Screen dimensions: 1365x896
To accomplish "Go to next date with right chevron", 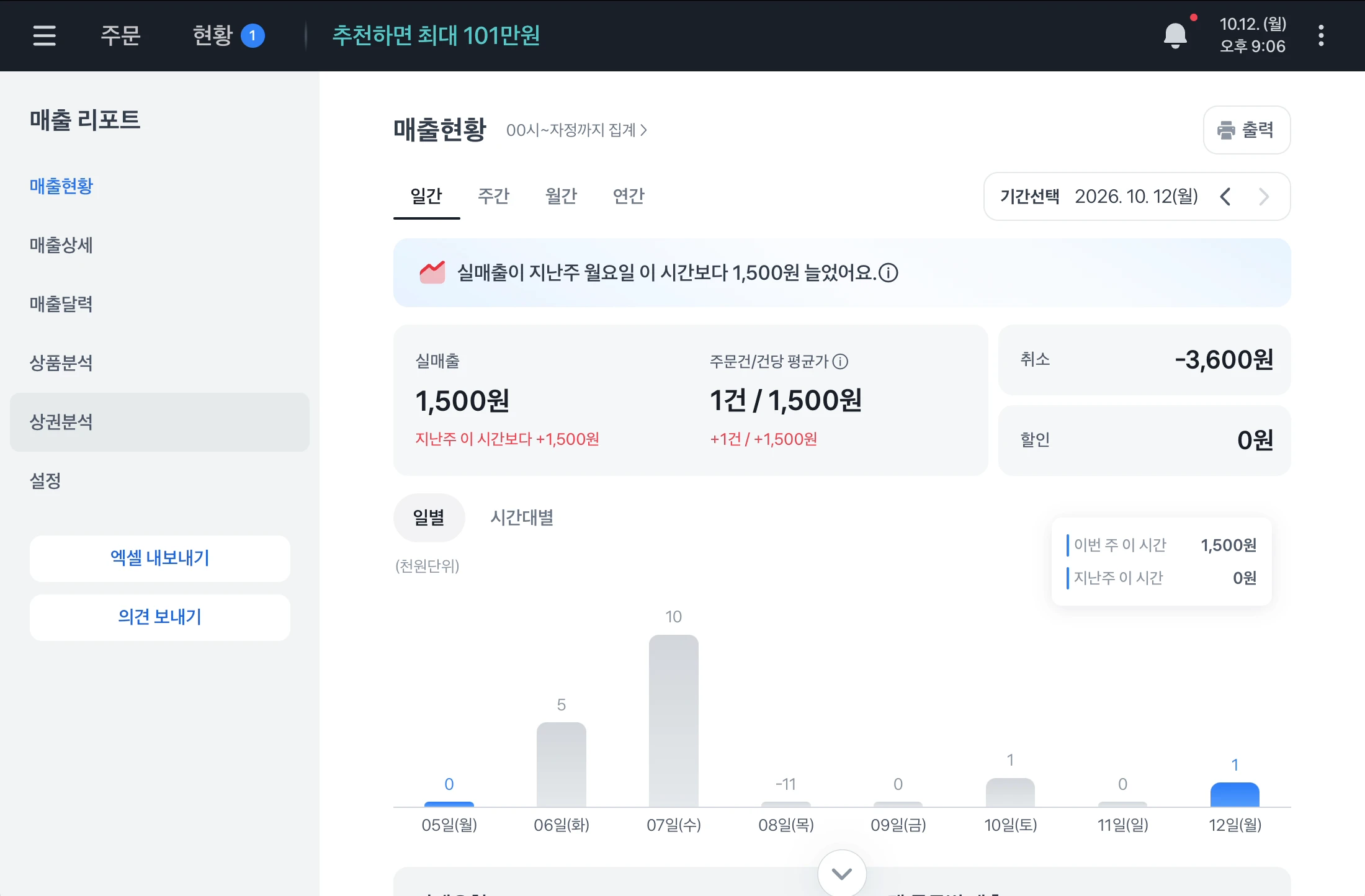I will coord(1264,197).
